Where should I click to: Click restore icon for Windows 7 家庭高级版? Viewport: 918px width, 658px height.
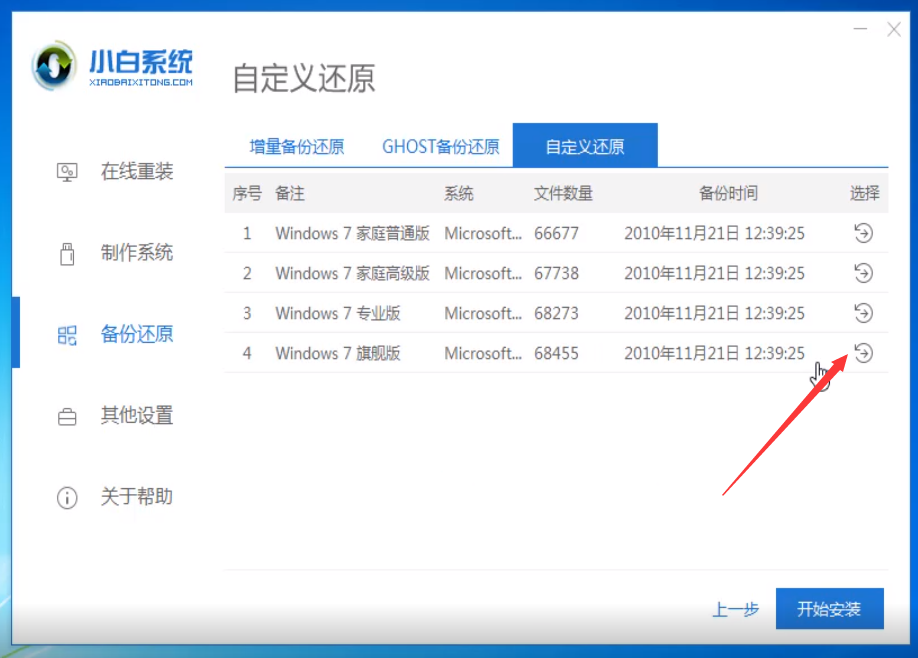863,273
